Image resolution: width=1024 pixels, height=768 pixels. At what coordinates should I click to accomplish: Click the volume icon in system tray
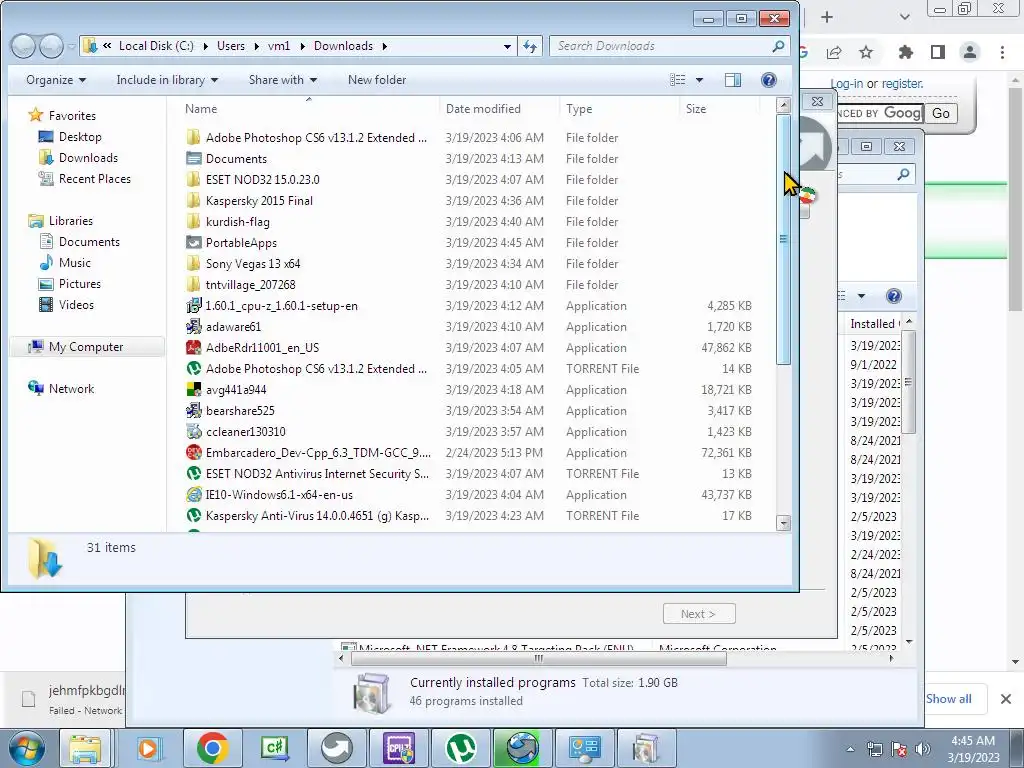point(923,748)
